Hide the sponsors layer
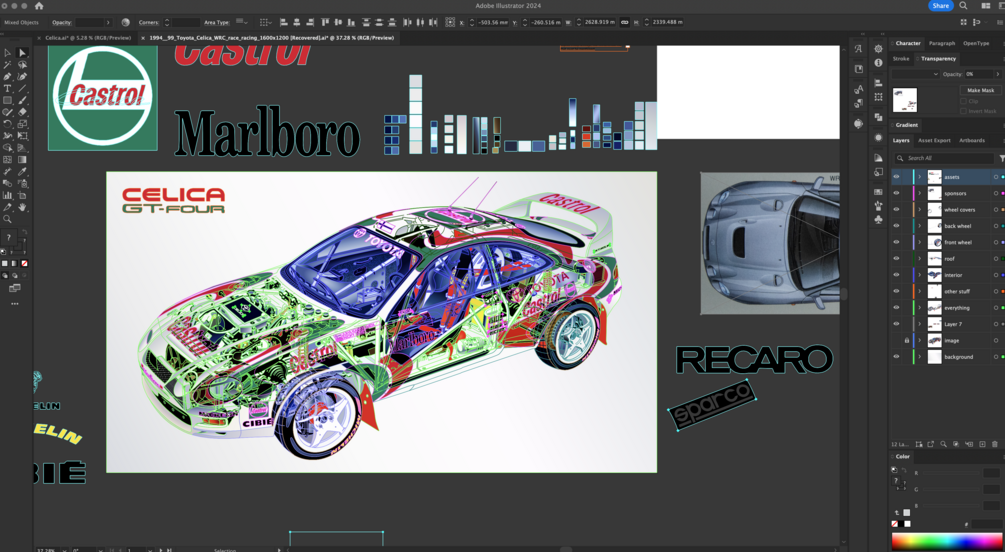 click(x=896, y=193)
